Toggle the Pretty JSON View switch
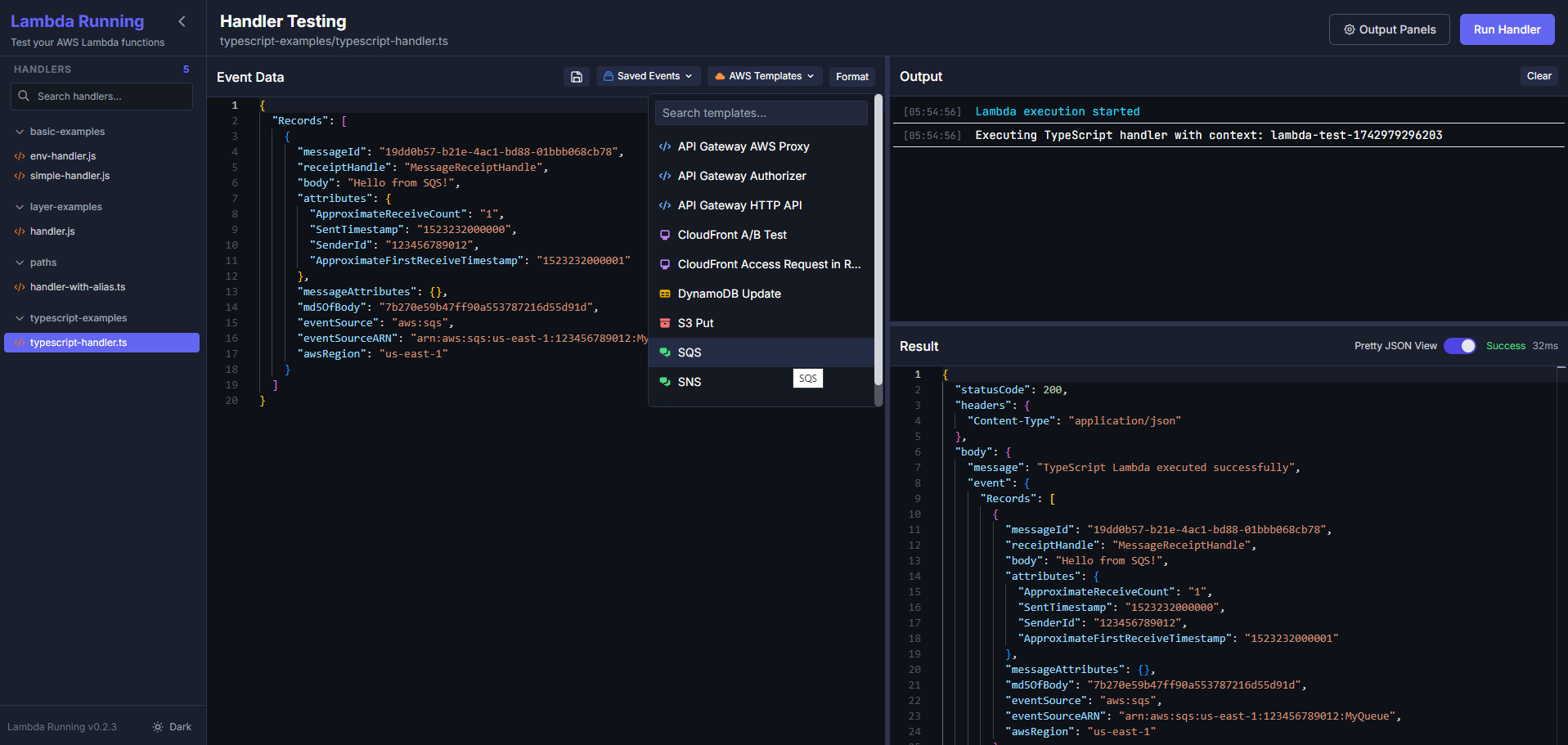This screenshot has width=1568, height=745. tap(1460, 346)
